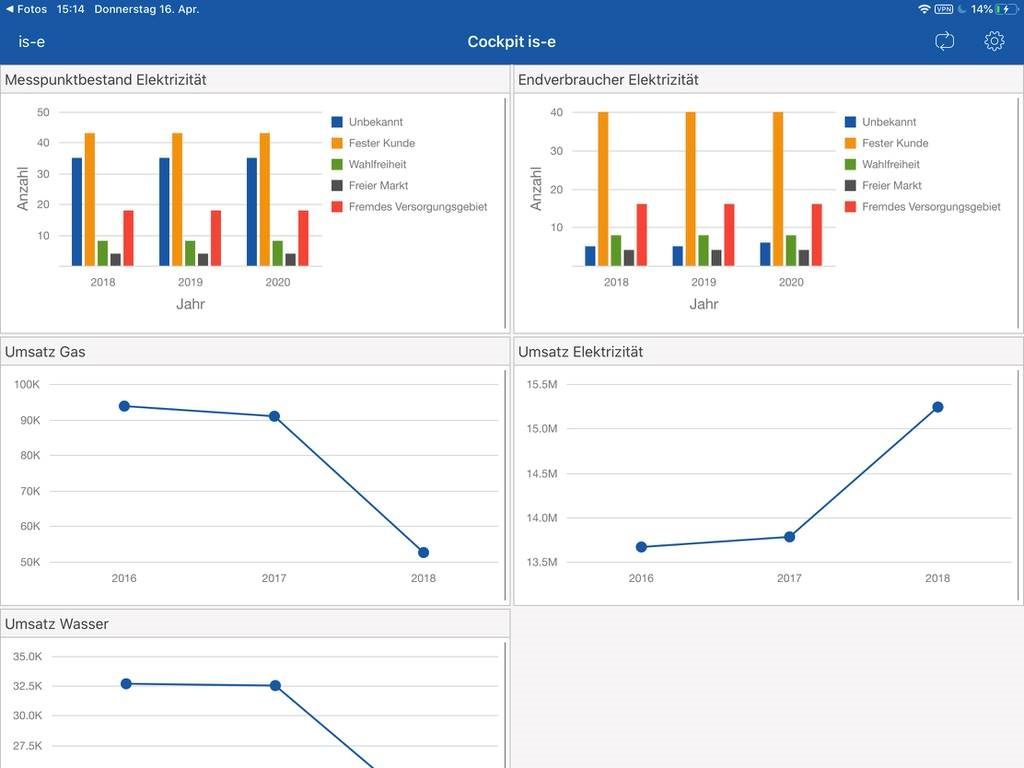Image resolution: width=1024 pixels, height=768 pixels.
Task: Tap orange 2018 bar in Messpunktbestand chart
Action: [89, 199]
